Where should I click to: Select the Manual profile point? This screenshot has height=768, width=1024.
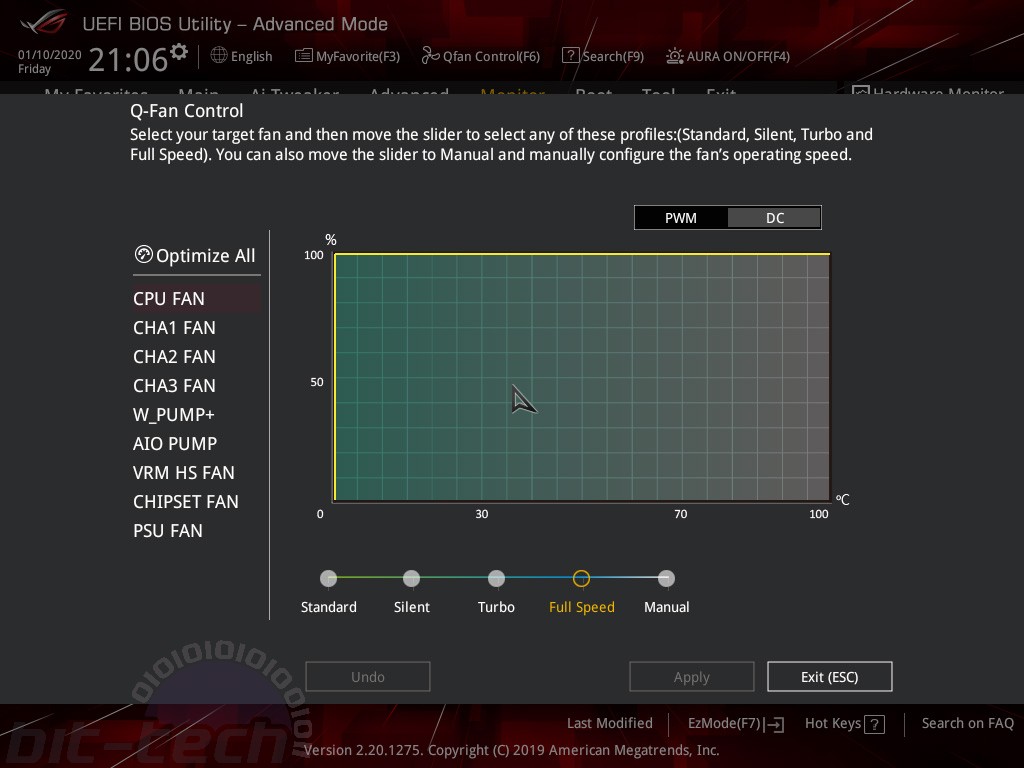pos(666,578)
